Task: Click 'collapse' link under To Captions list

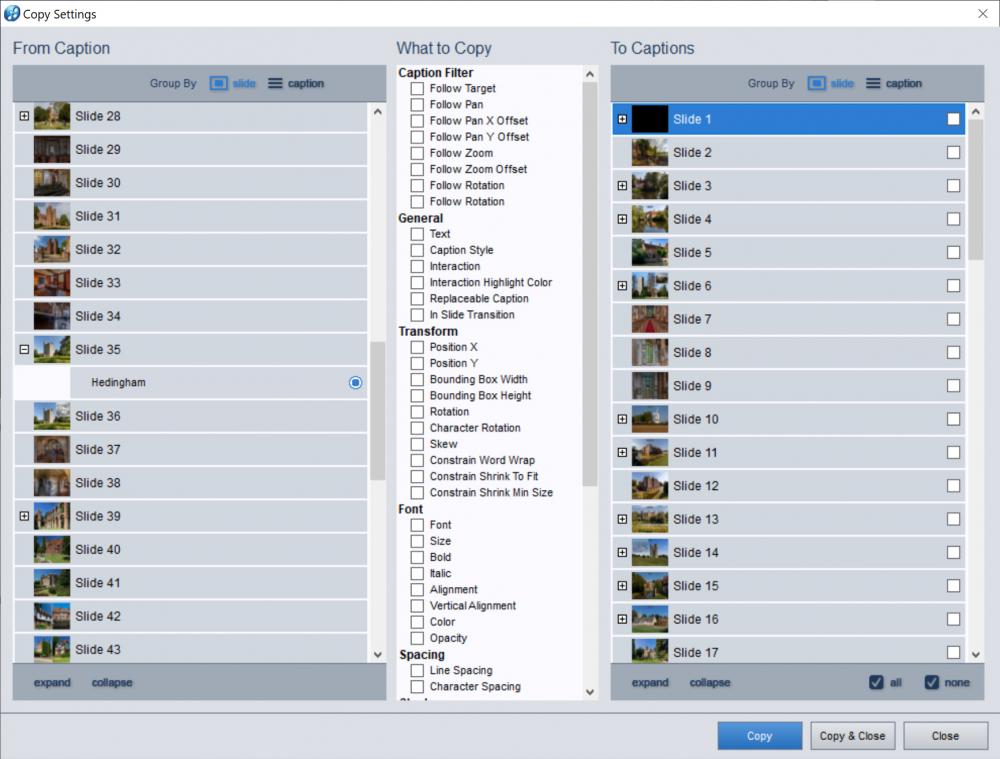Action: point(709,683)
